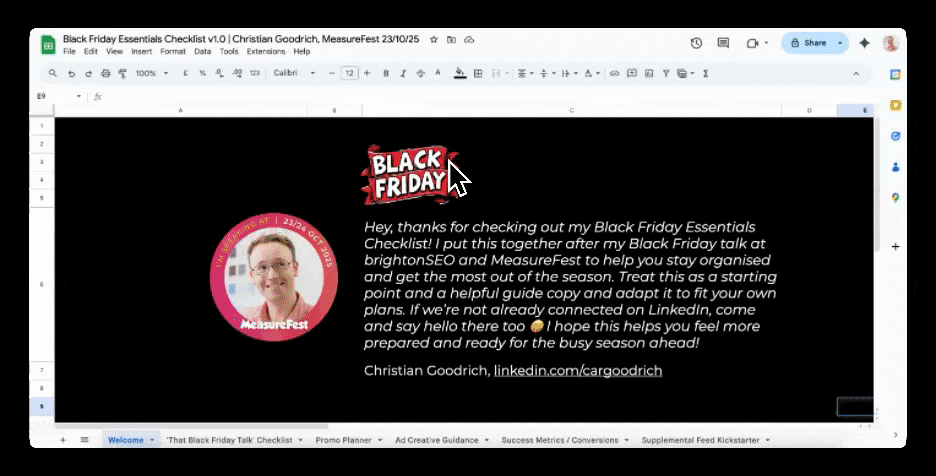Open the Data menu

[x=202, y=51]
